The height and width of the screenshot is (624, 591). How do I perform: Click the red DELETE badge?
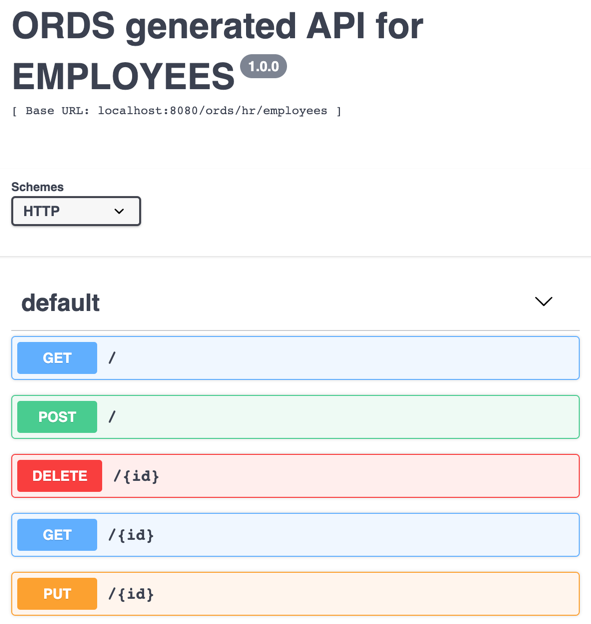60,476
